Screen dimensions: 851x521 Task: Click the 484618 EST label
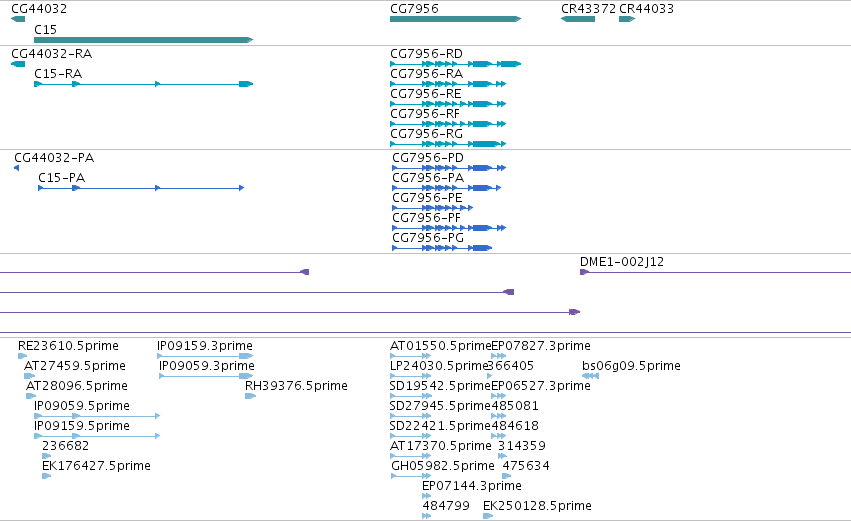tap(515, 427)
